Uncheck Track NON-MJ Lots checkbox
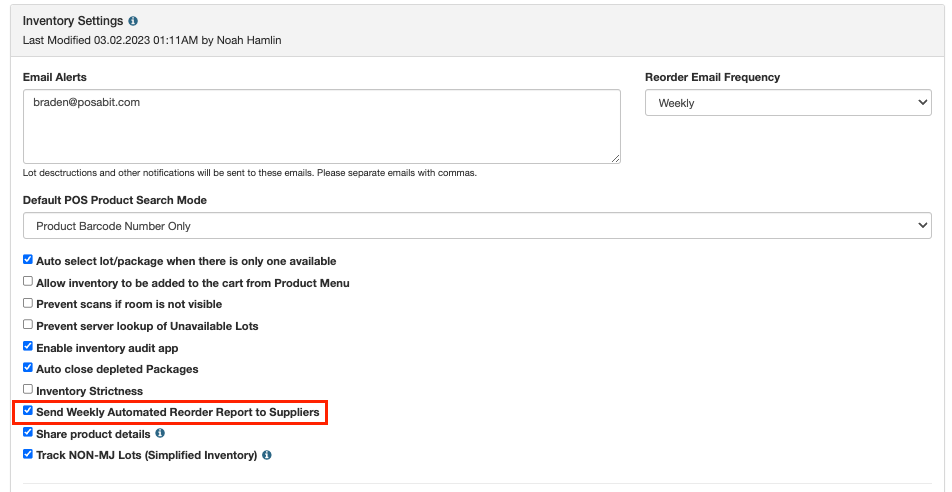Viewport: 952px width, 492px height. pos(28,454)
